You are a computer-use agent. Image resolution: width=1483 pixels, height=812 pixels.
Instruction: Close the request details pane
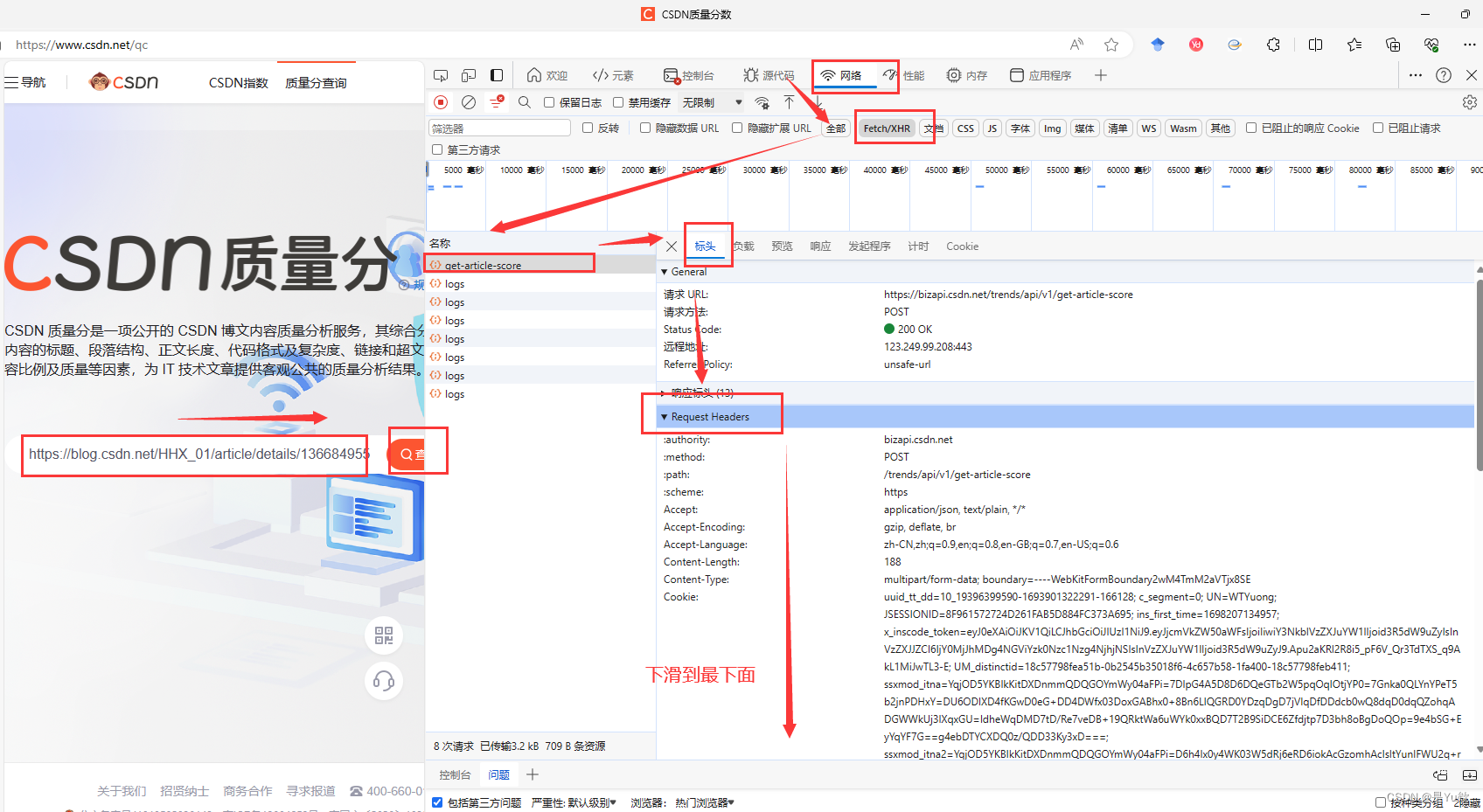(x=672, y=246)
